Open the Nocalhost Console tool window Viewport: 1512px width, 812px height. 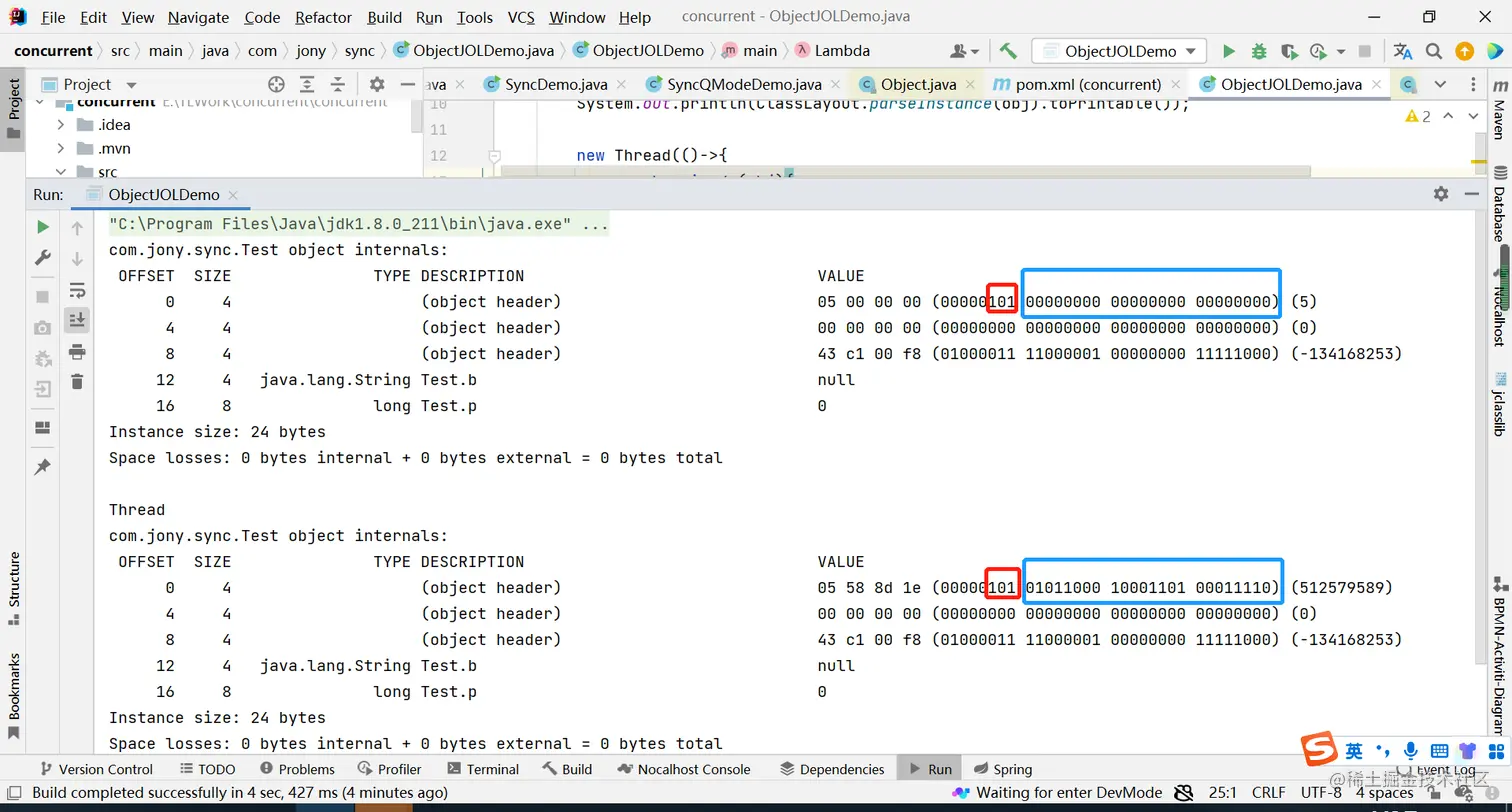click(684, 769)
